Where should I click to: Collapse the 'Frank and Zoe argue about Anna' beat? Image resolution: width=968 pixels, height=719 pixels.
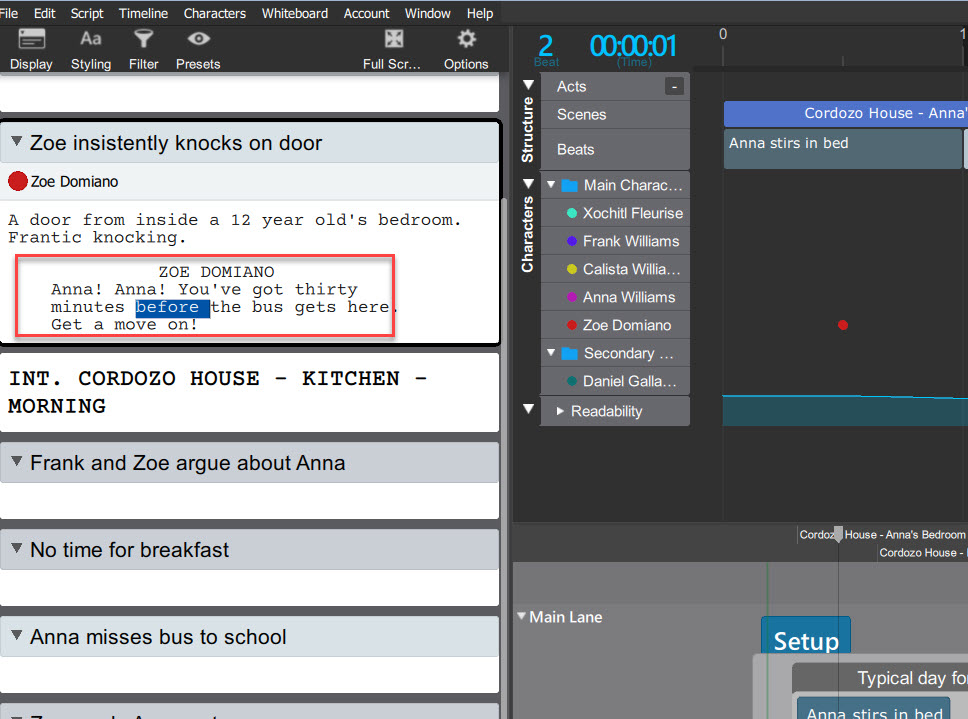pos(17,461)
